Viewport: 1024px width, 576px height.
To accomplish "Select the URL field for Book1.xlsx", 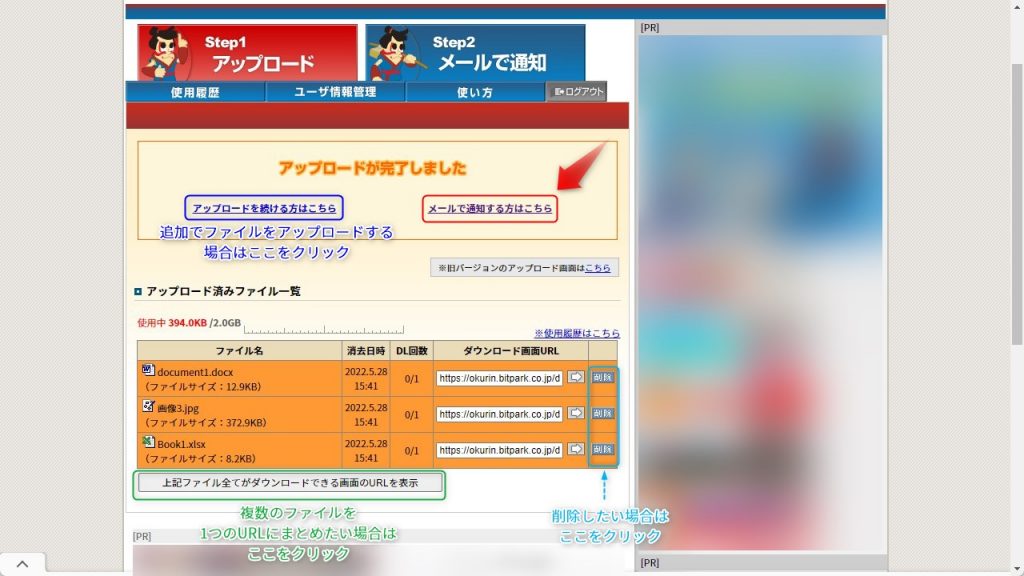I will point(500,450).
